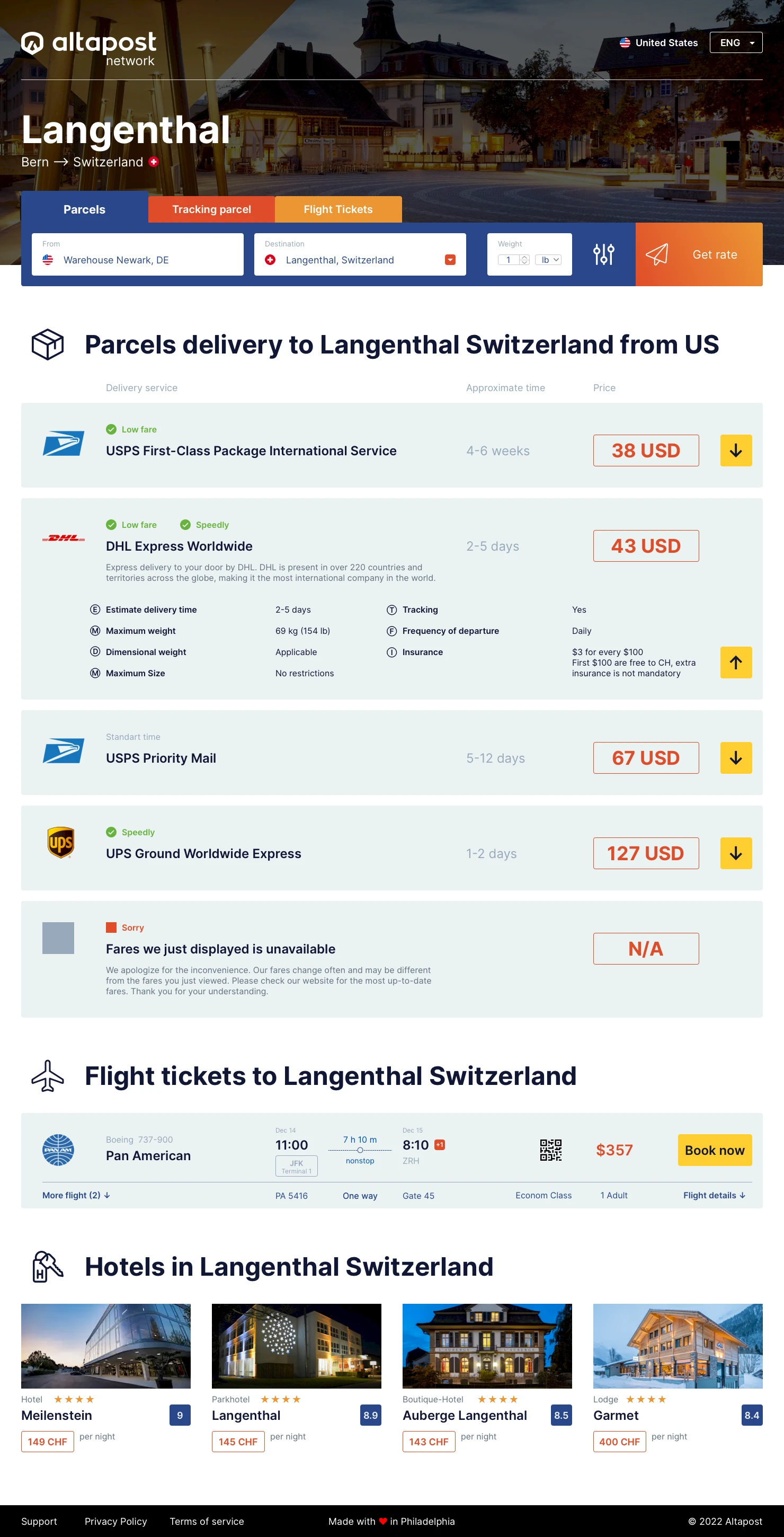The width and height of the screenshot is (784, 1537).
Task: Open the ENG language dropdown
Action: click(736, 43)
